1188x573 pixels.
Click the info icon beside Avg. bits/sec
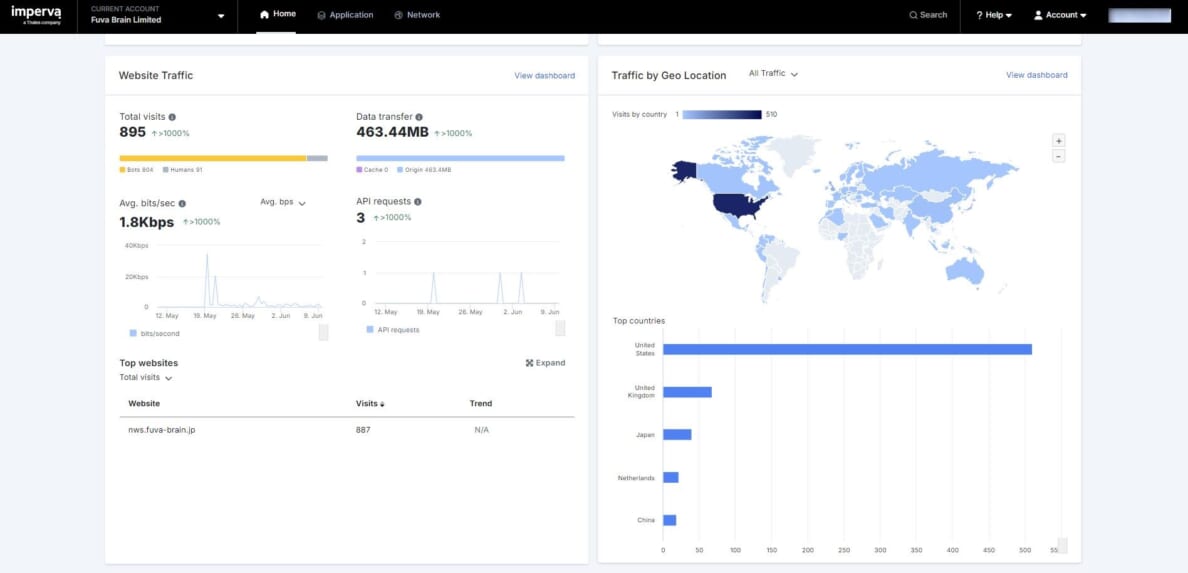(182, 203)
